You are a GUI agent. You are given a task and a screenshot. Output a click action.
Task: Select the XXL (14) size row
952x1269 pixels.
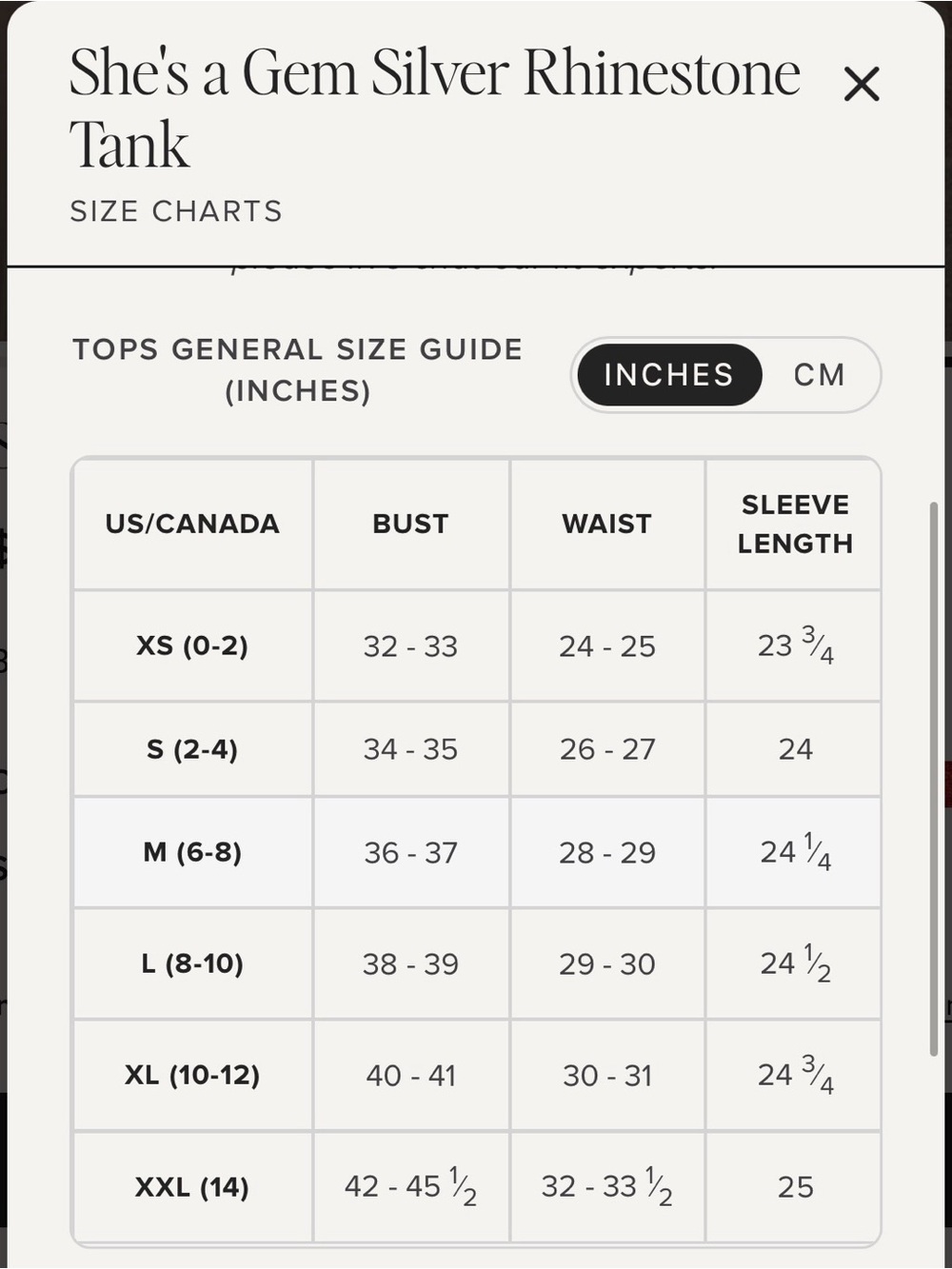[x=476, y=1186]
